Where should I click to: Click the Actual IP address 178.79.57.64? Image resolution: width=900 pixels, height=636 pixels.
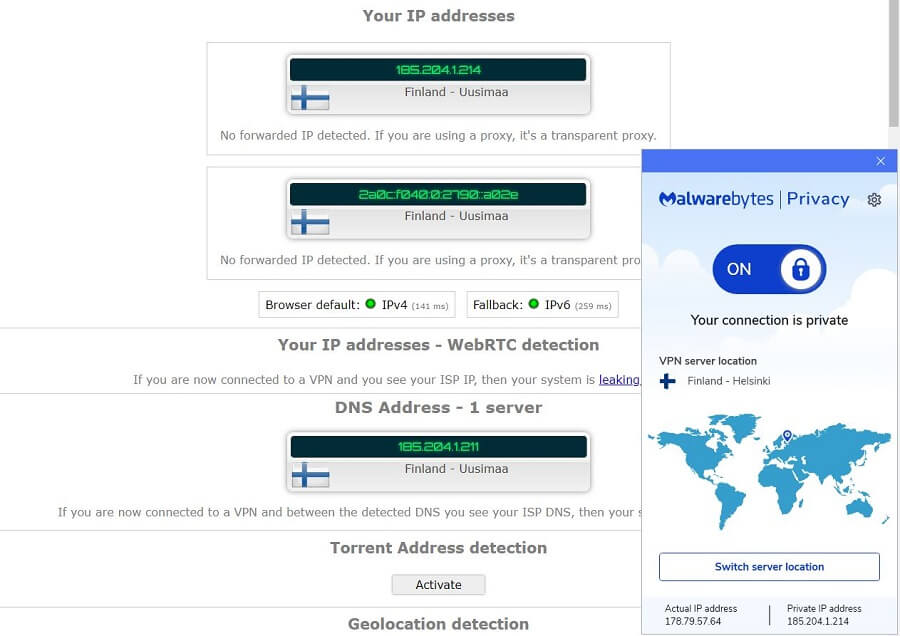693,621
